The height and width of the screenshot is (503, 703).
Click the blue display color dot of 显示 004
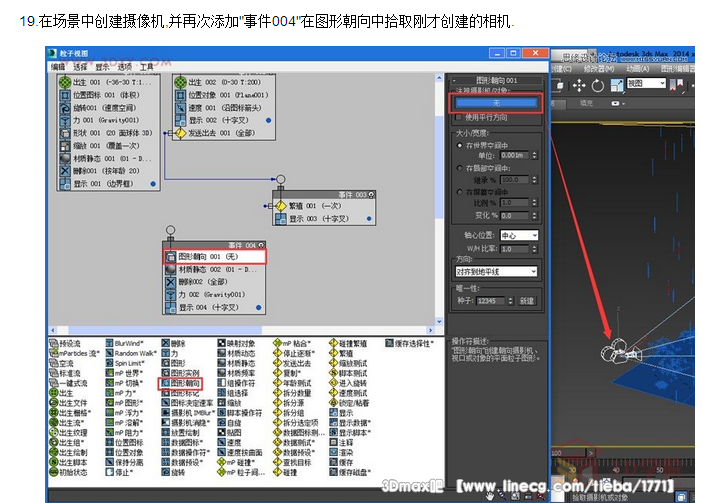pyautogui.click(x=258, y=308)
